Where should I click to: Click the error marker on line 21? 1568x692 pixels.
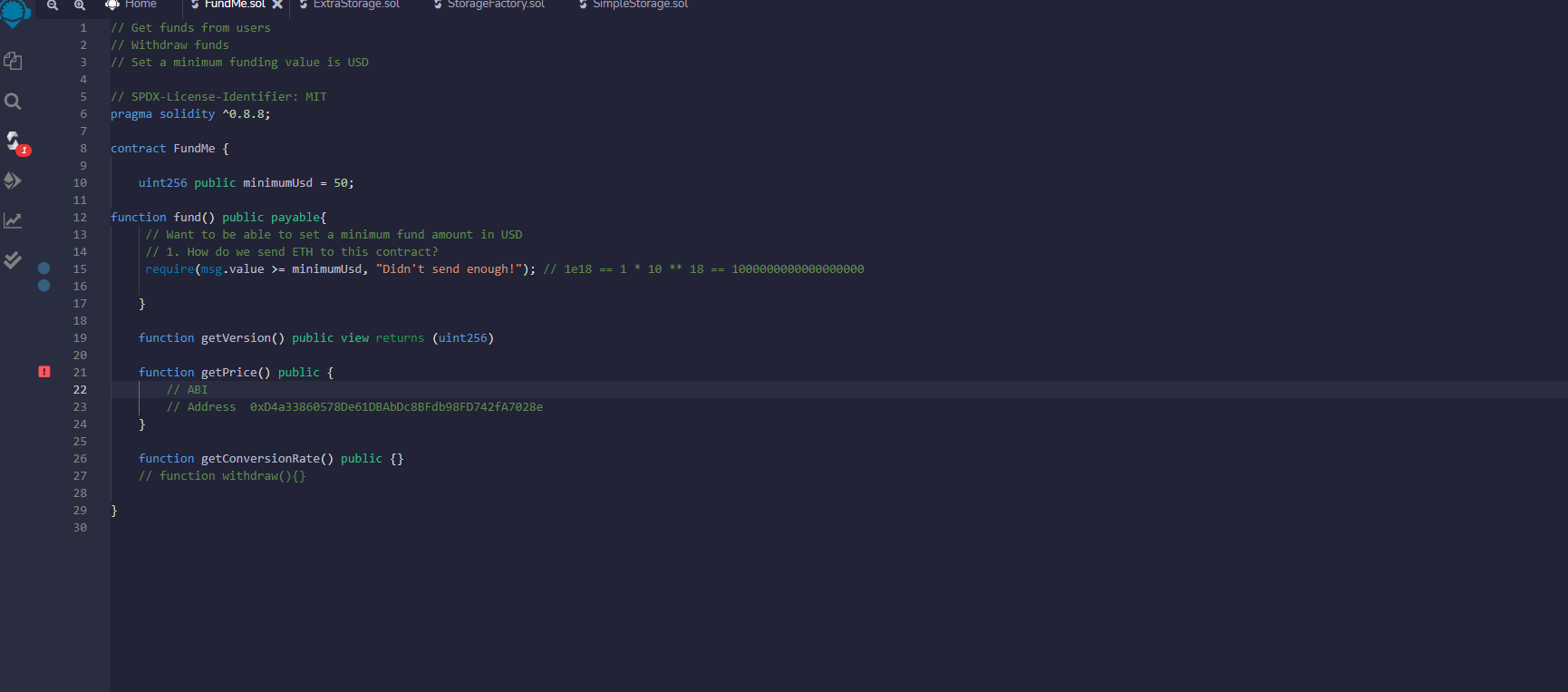[44, 372]
